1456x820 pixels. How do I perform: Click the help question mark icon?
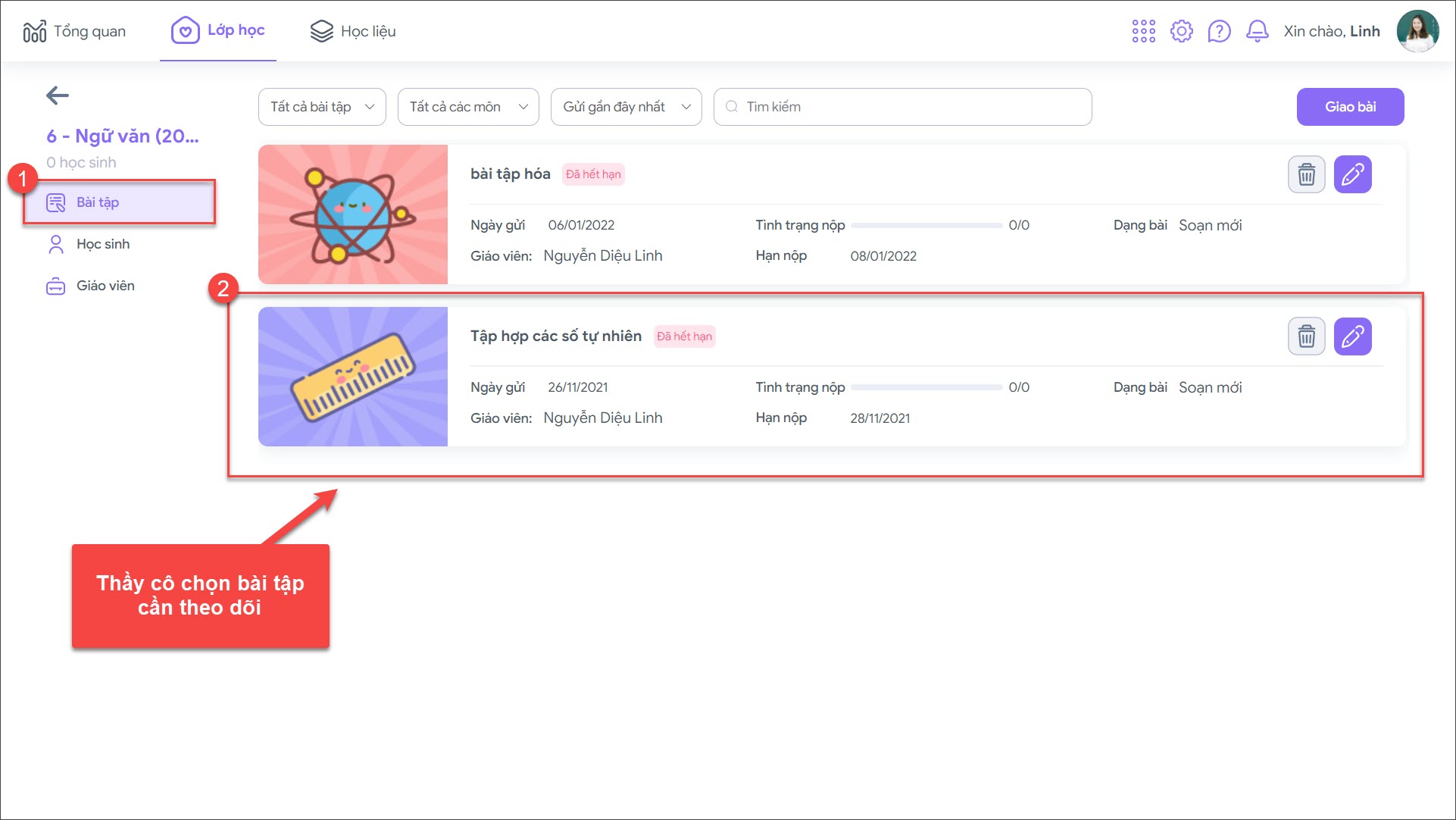1219,31
